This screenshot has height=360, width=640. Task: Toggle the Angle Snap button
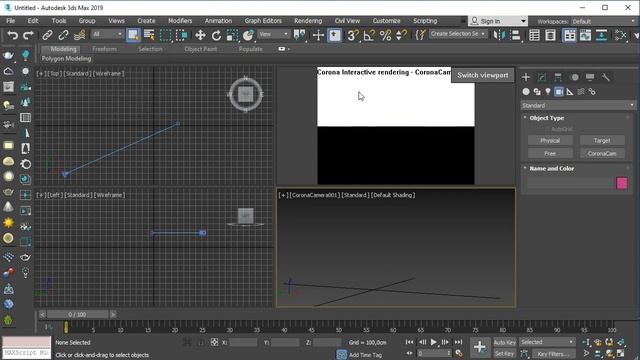tap(369, 36)
